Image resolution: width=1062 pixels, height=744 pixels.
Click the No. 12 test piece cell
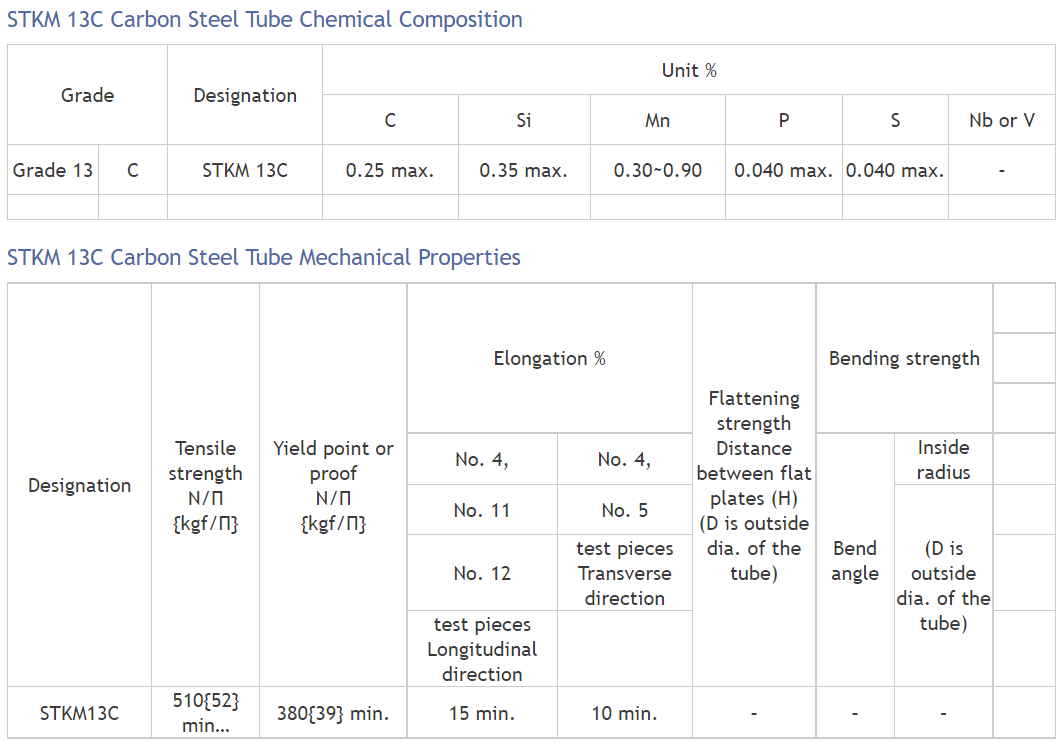[x=482, y=573]
